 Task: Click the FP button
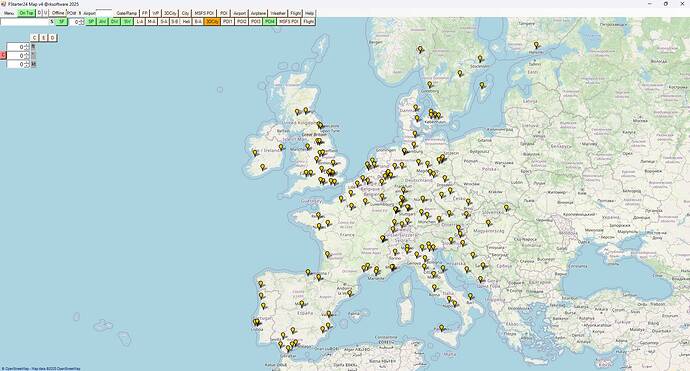point(144,13)
